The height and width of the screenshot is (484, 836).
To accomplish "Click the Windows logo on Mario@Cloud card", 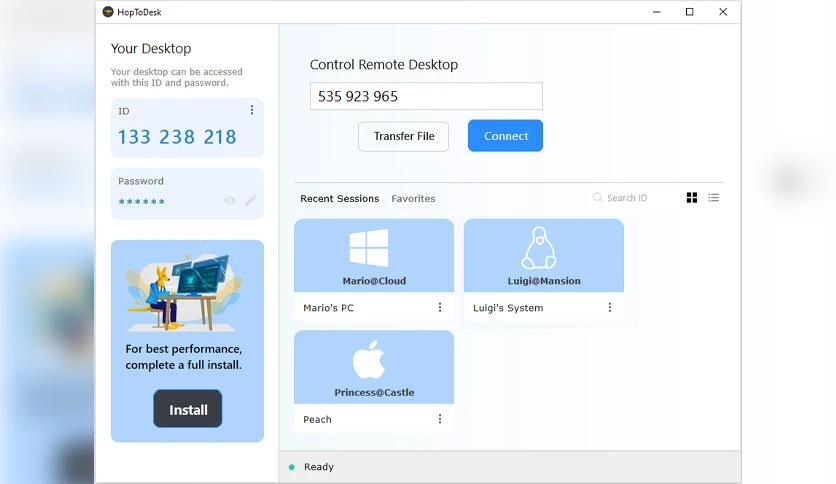I will [x=369, y=248].
